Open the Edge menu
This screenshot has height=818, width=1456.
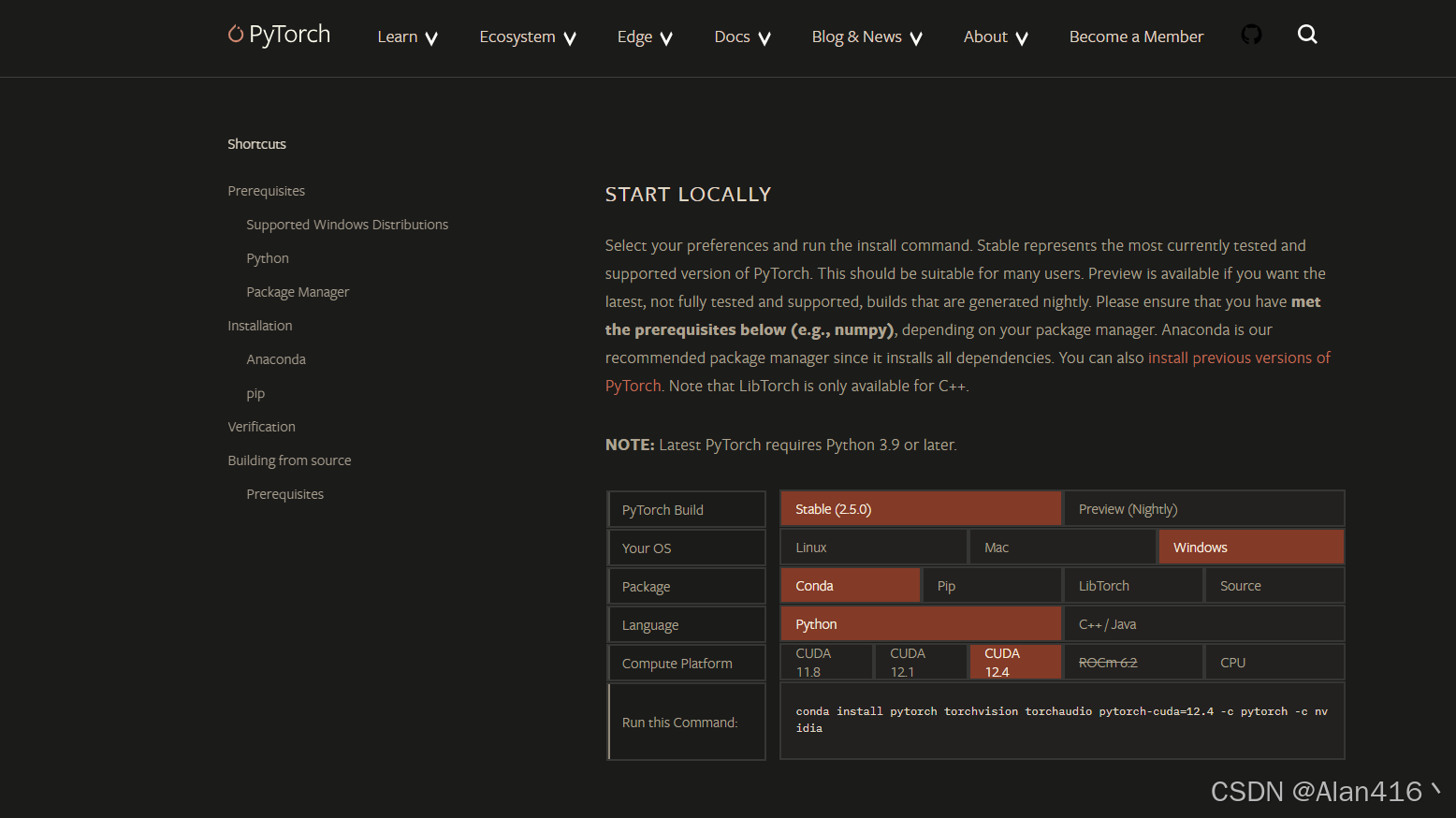[x=634, y=37]
